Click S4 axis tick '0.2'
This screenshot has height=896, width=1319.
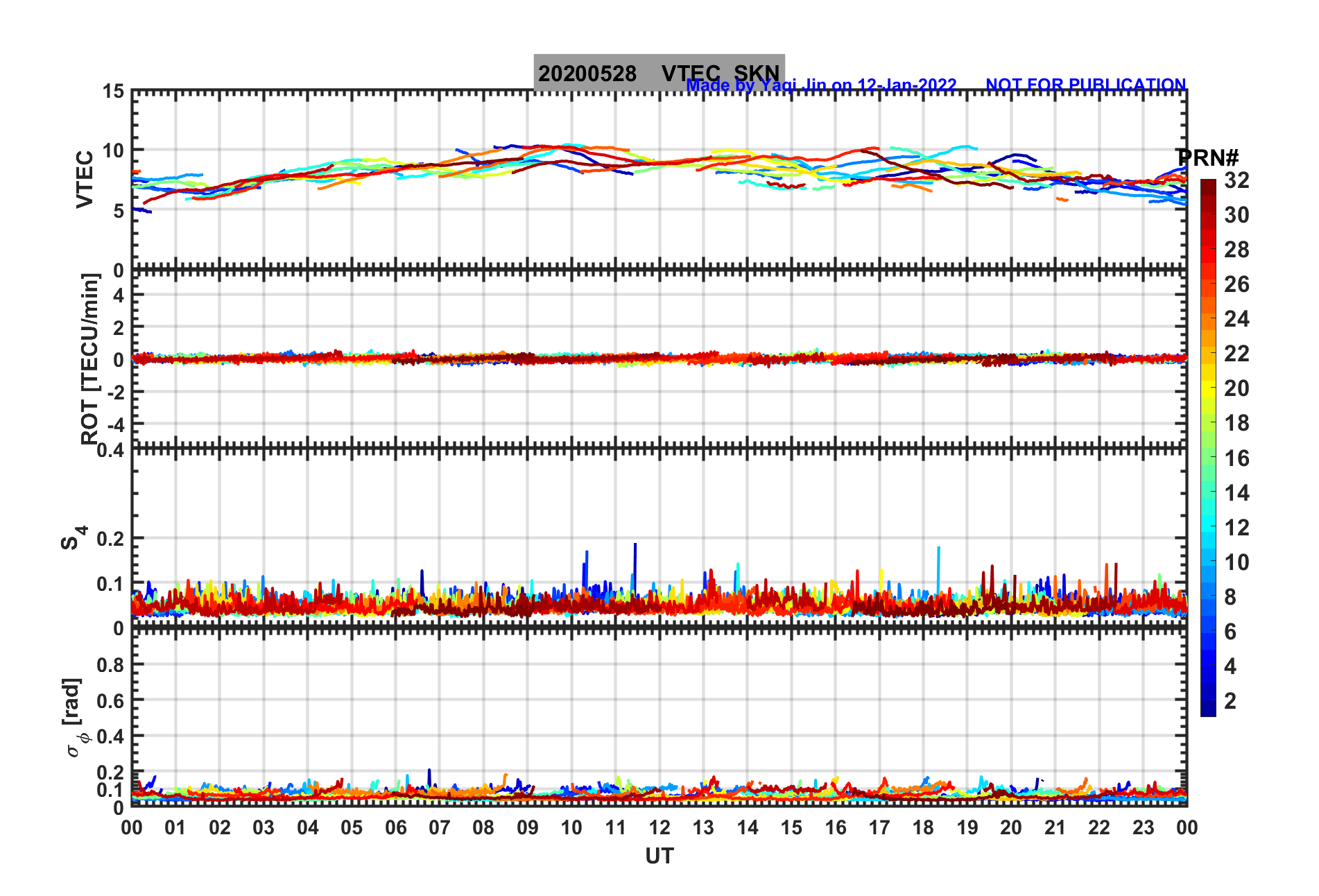click(x=111, y=538)
